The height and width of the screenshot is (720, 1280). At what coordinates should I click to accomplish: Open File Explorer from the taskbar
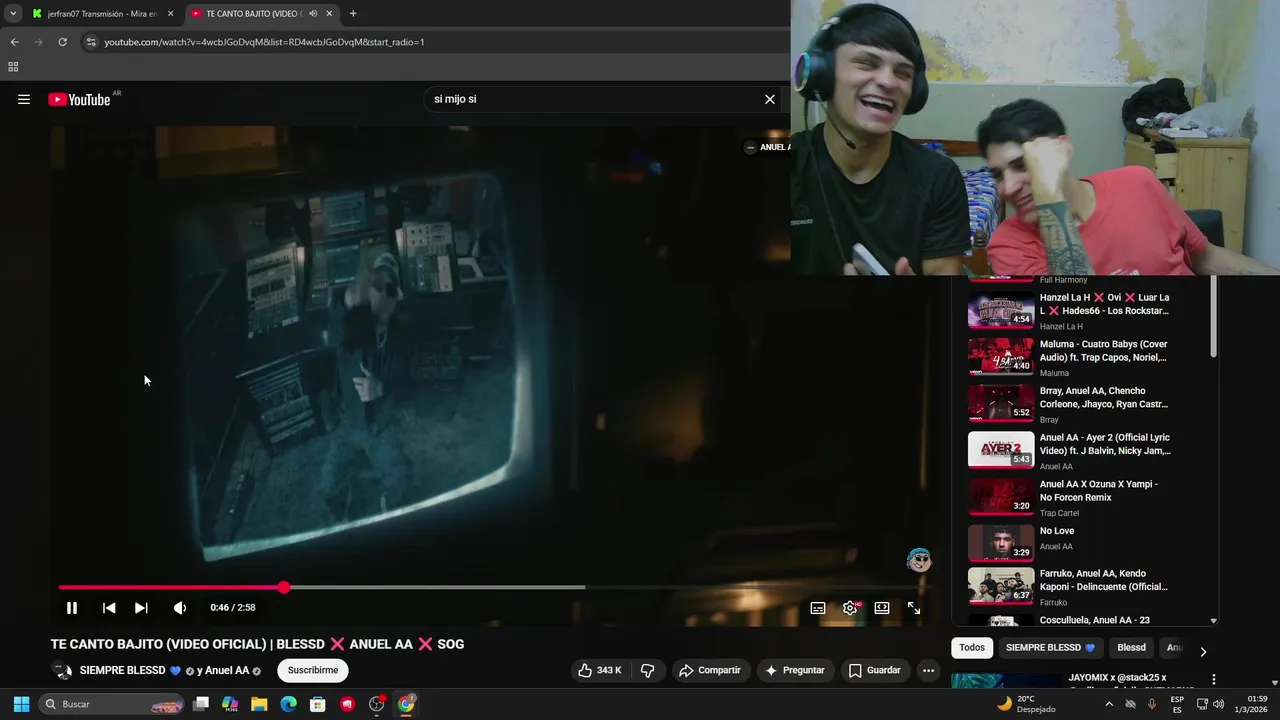point(259,704)
